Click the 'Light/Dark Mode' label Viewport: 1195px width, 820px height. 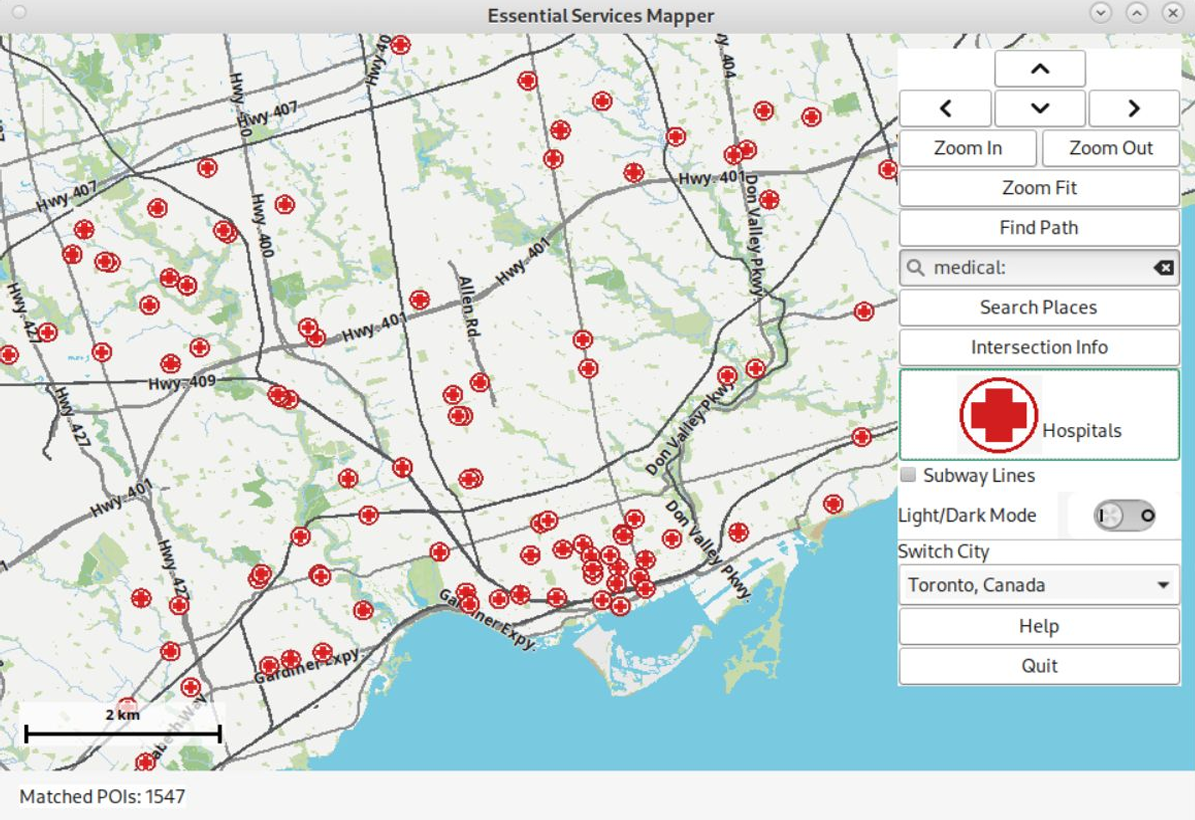point(967,516)
